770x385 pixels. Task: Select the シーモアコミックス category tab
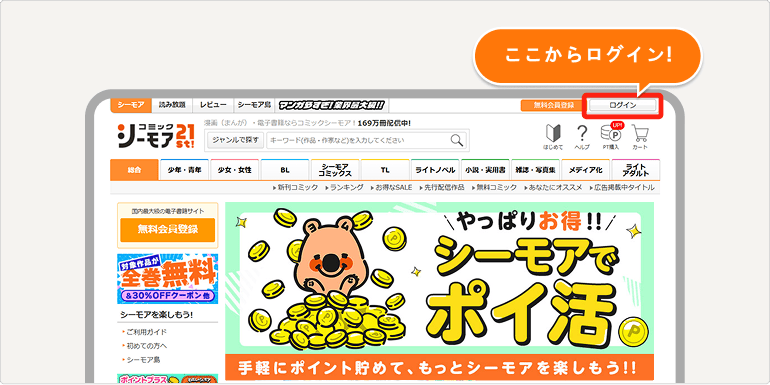pyautogui.click(x=335, y=170)
